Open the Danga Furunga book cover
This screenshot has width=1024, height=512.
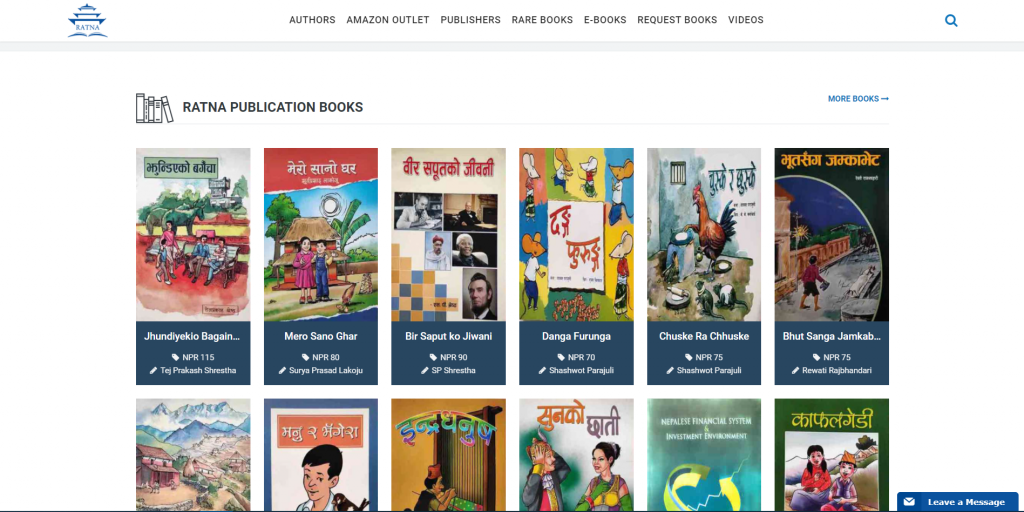tap(576, 234)
